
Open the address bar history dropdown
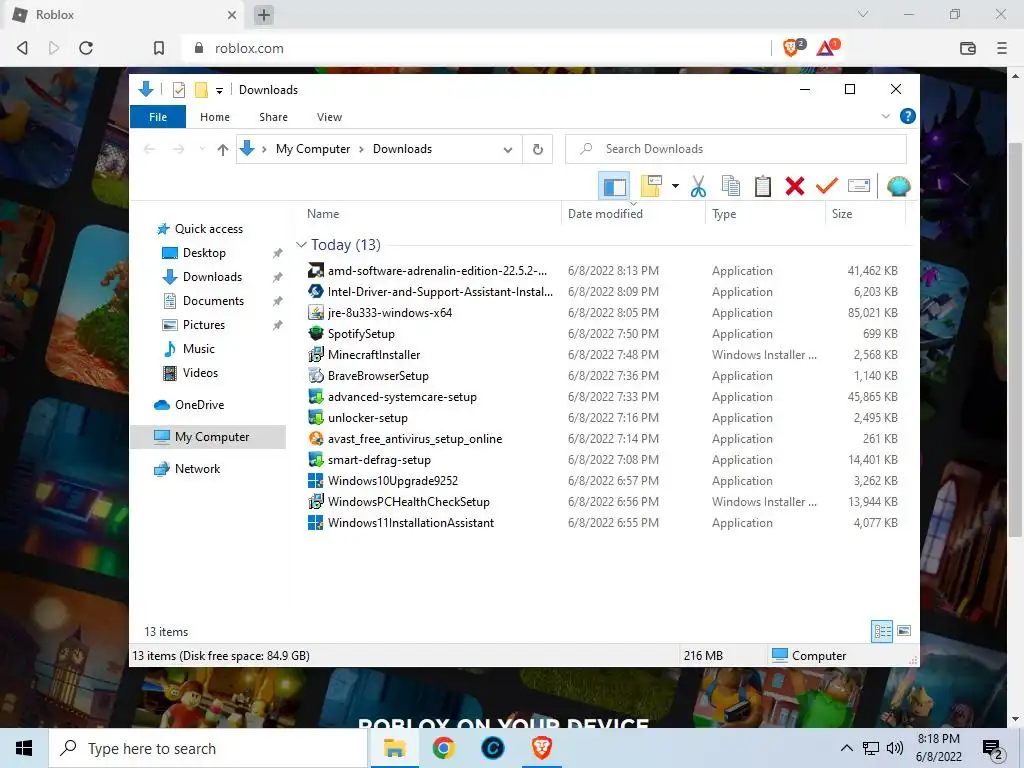point(507,150)
